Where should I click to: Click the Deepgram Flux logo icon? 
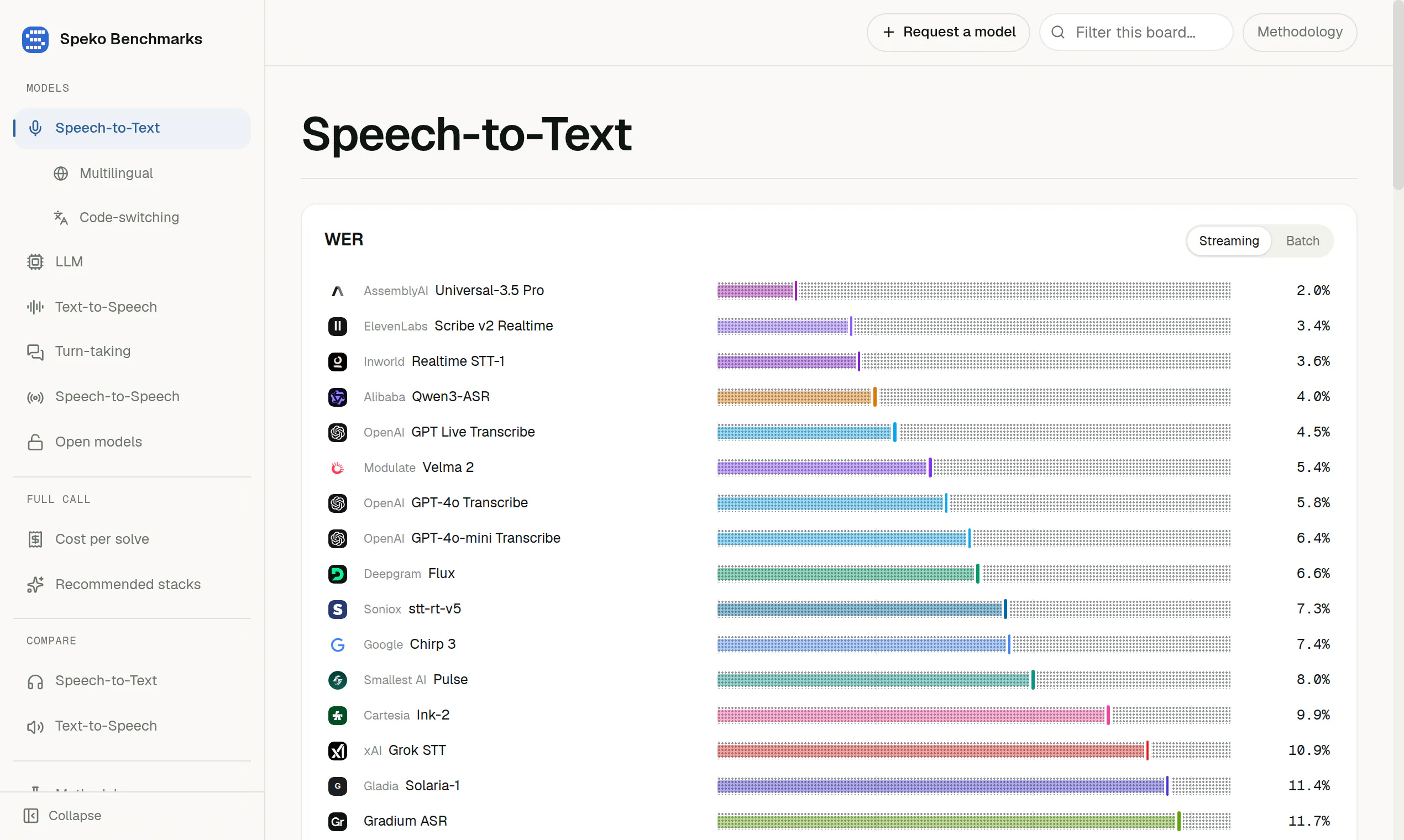point(337,574)
